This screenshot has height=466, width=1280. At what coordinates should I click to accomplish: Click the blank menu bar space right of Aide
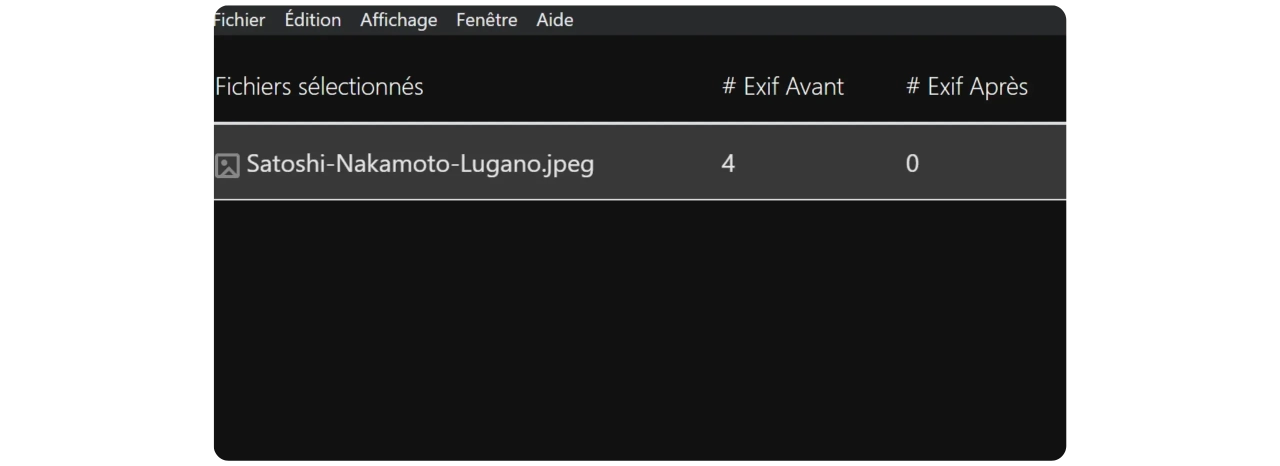click(800, 20)
